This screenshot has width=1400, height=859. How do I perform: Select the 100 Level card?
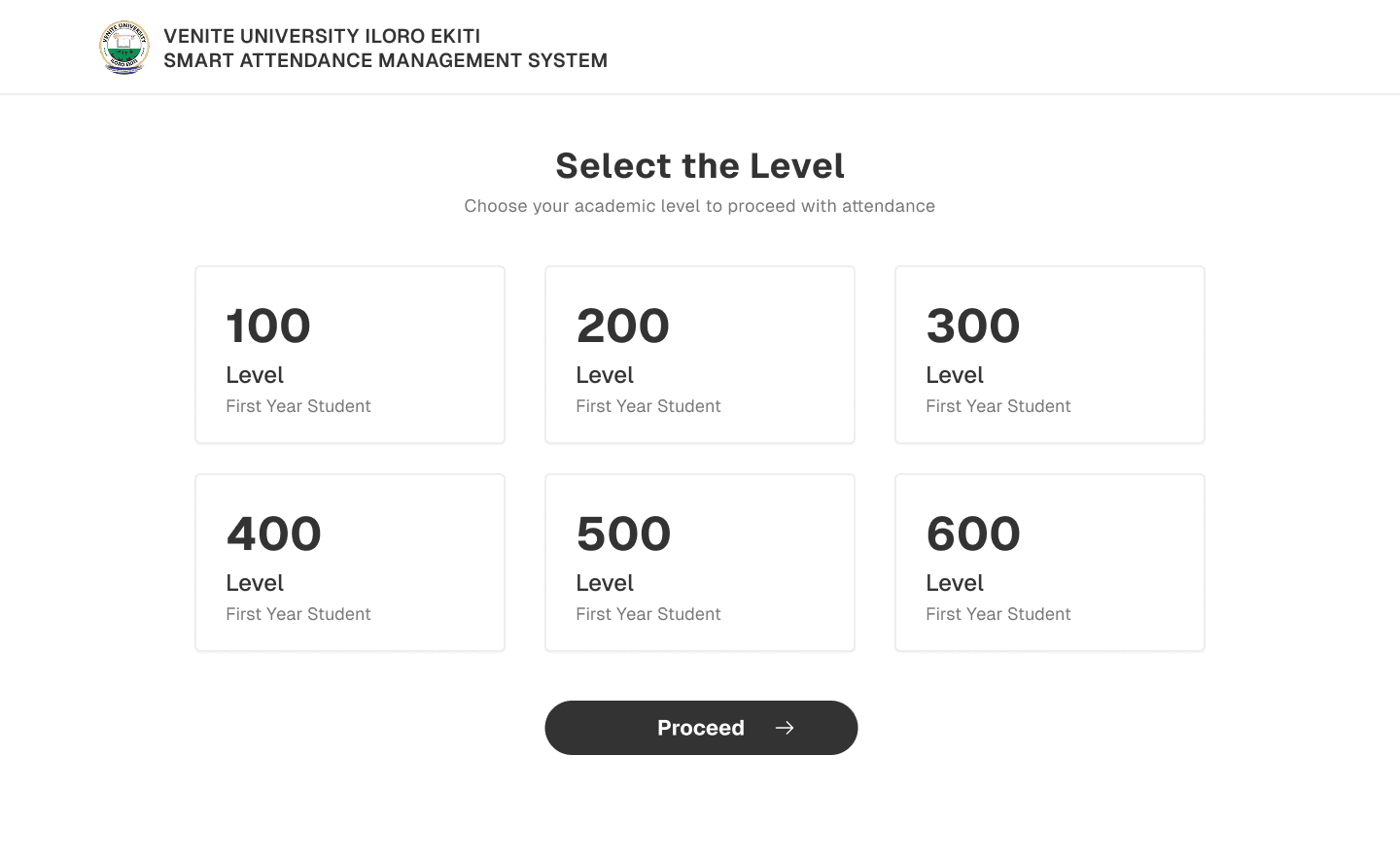click(350, 355)
